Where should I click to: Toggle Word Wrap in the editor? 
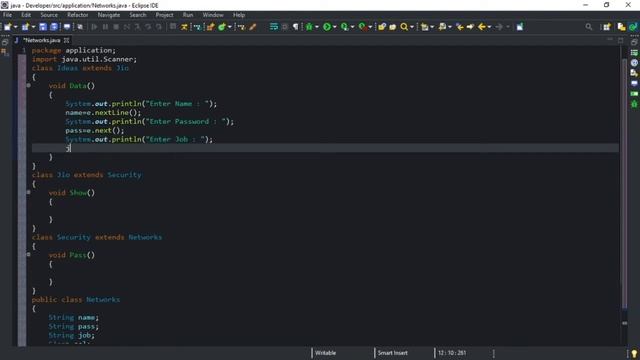click(x=274, y=27)
